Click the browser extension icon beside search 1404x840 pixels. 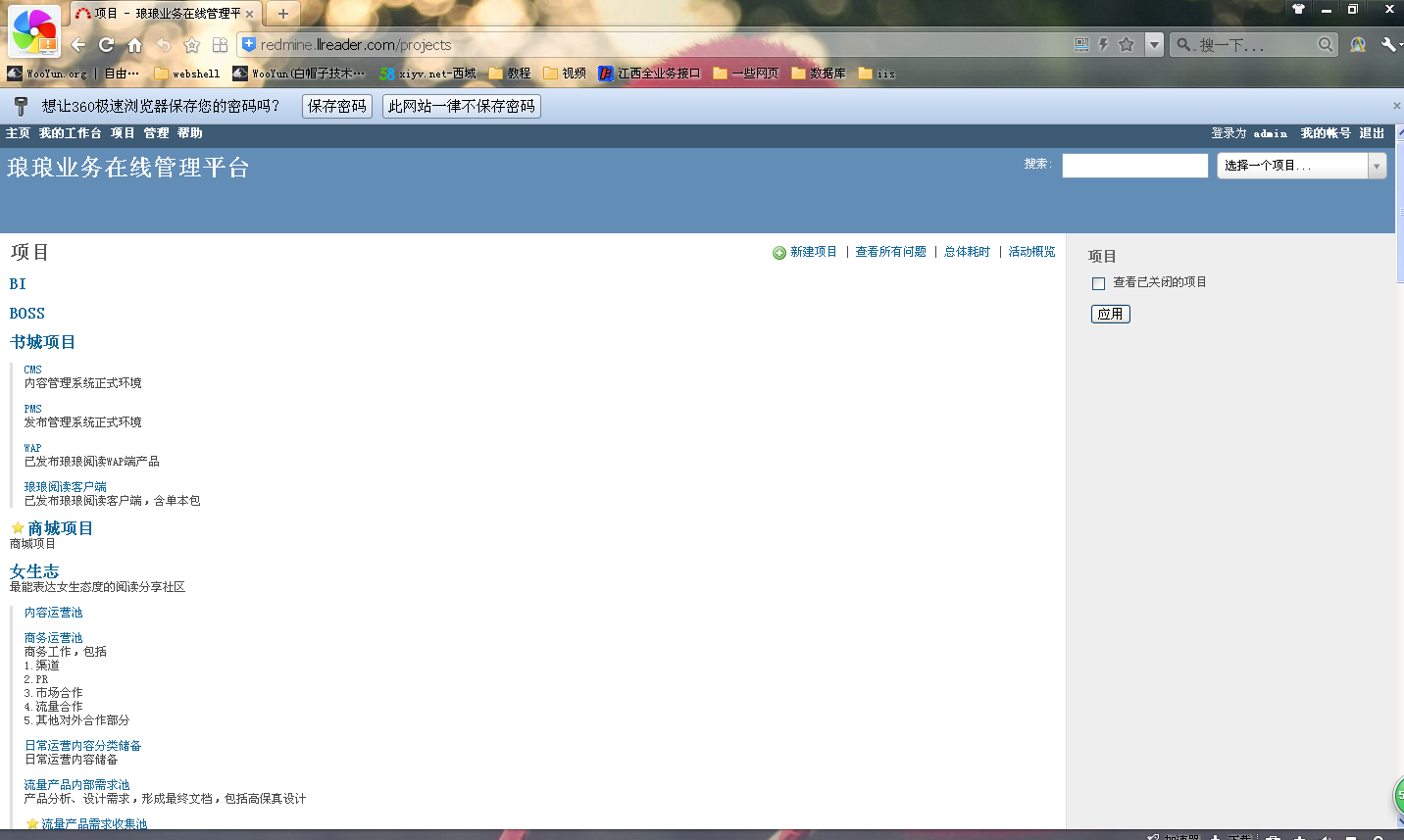(1358, 44)
